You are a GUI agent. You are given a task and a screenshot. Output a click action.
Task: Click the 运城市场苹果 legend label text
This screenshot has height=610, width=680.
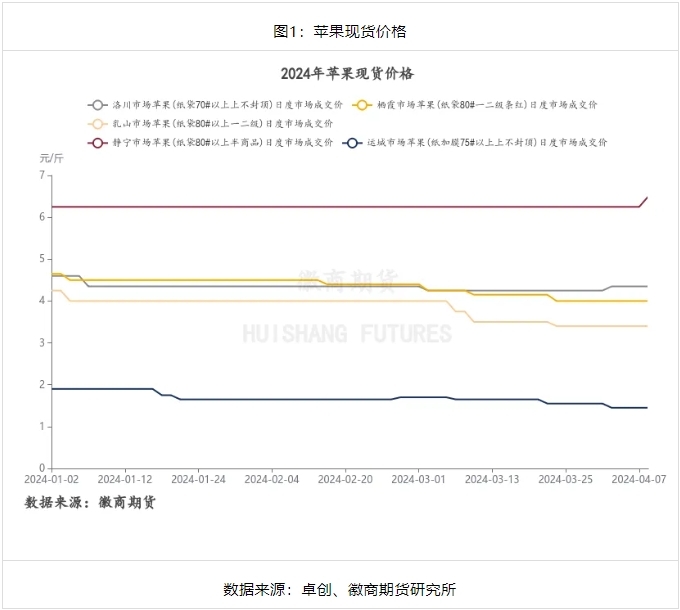pos(487,143)
